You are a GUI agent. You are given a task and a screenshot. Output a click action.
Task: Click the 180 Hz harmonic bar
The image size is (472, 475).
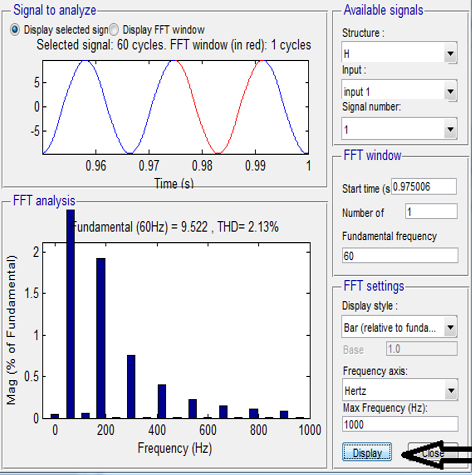[x=101, y=338]
